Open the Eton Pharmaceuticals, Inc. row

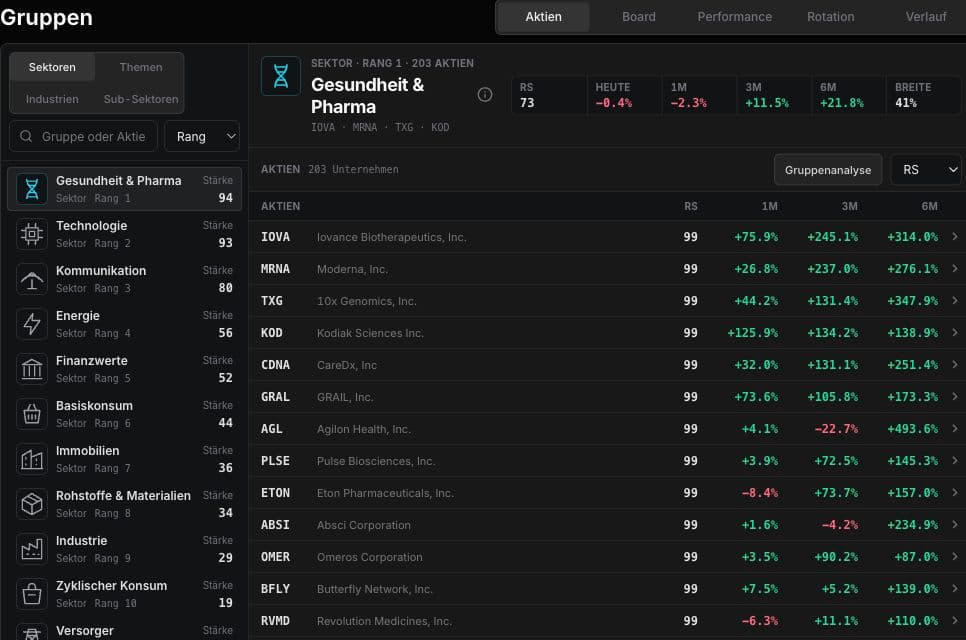coord(607,493)
